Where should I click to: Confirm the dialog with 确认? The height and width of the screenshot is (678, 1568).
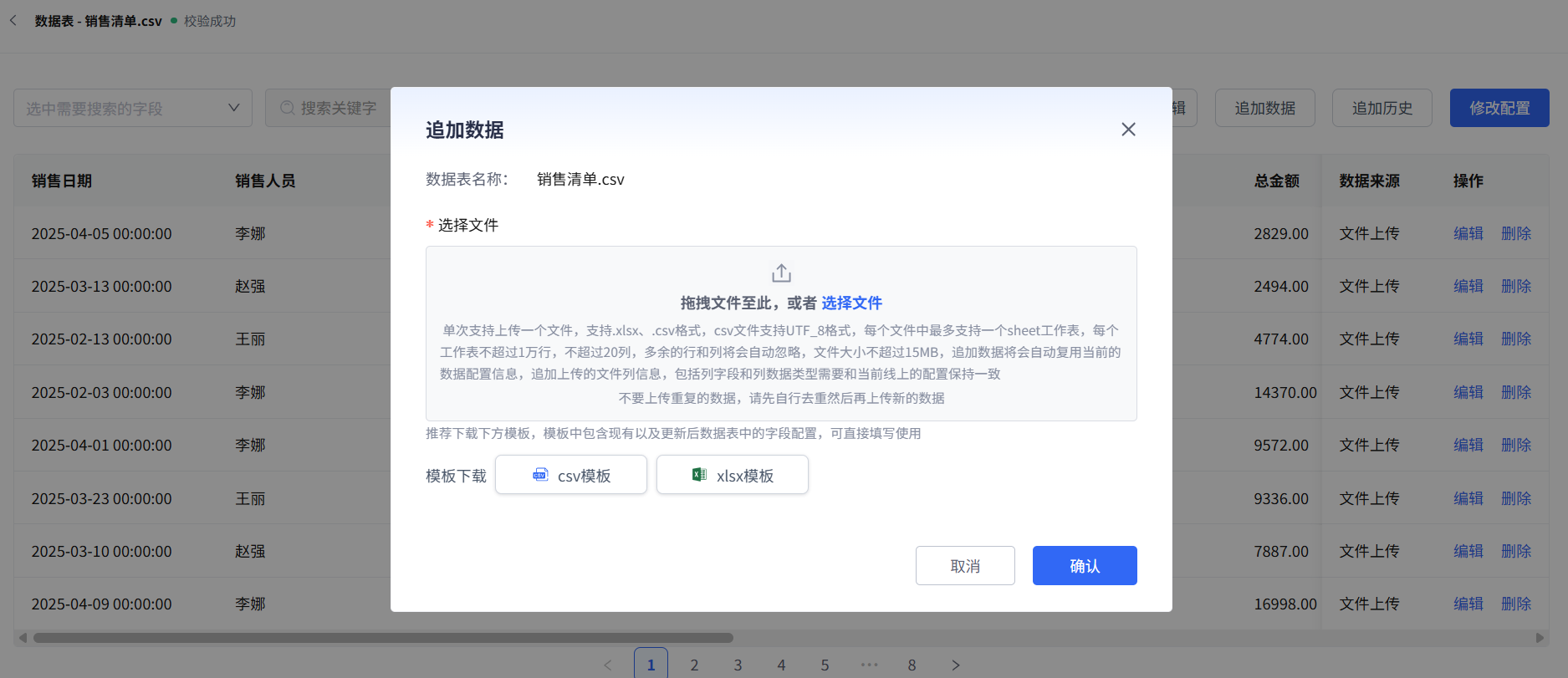tap(1085, 566)
